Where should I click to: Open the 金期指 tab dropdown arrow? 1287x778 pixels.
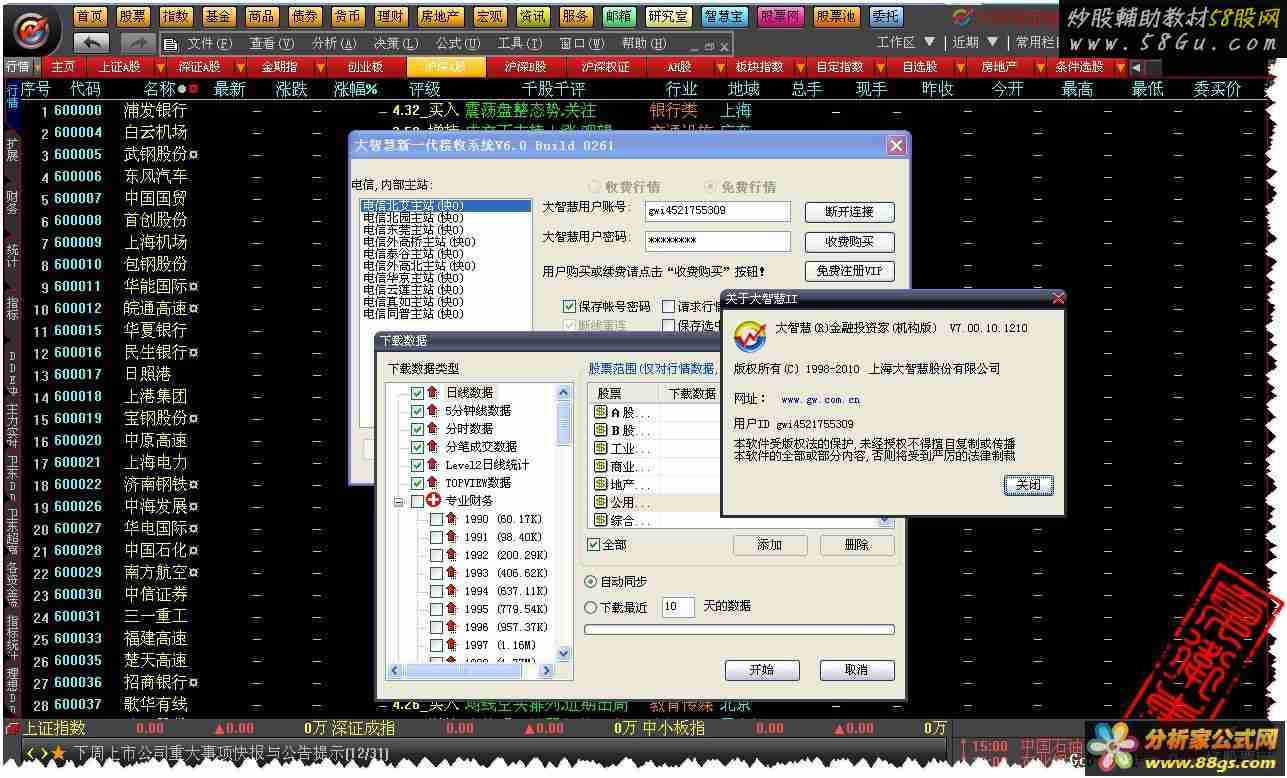click(321, 67)
